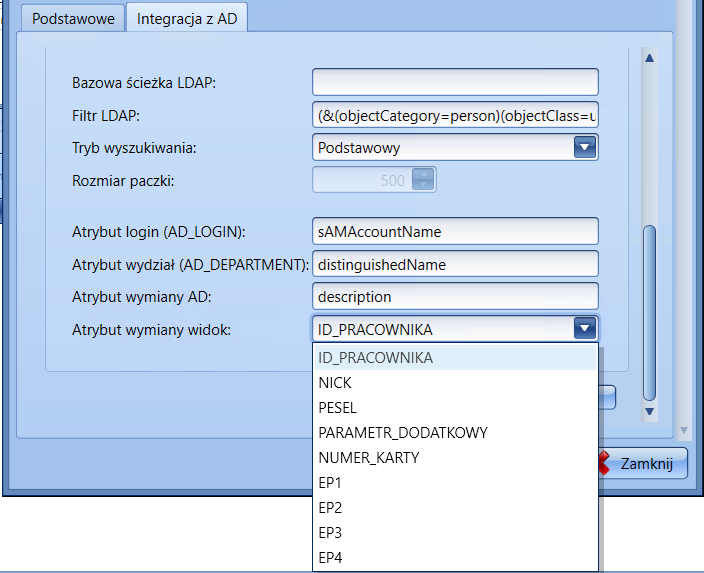
Task: Click the inner vertical scrollbar thumb
Action: pyautogui.click(x=649, y=313)
